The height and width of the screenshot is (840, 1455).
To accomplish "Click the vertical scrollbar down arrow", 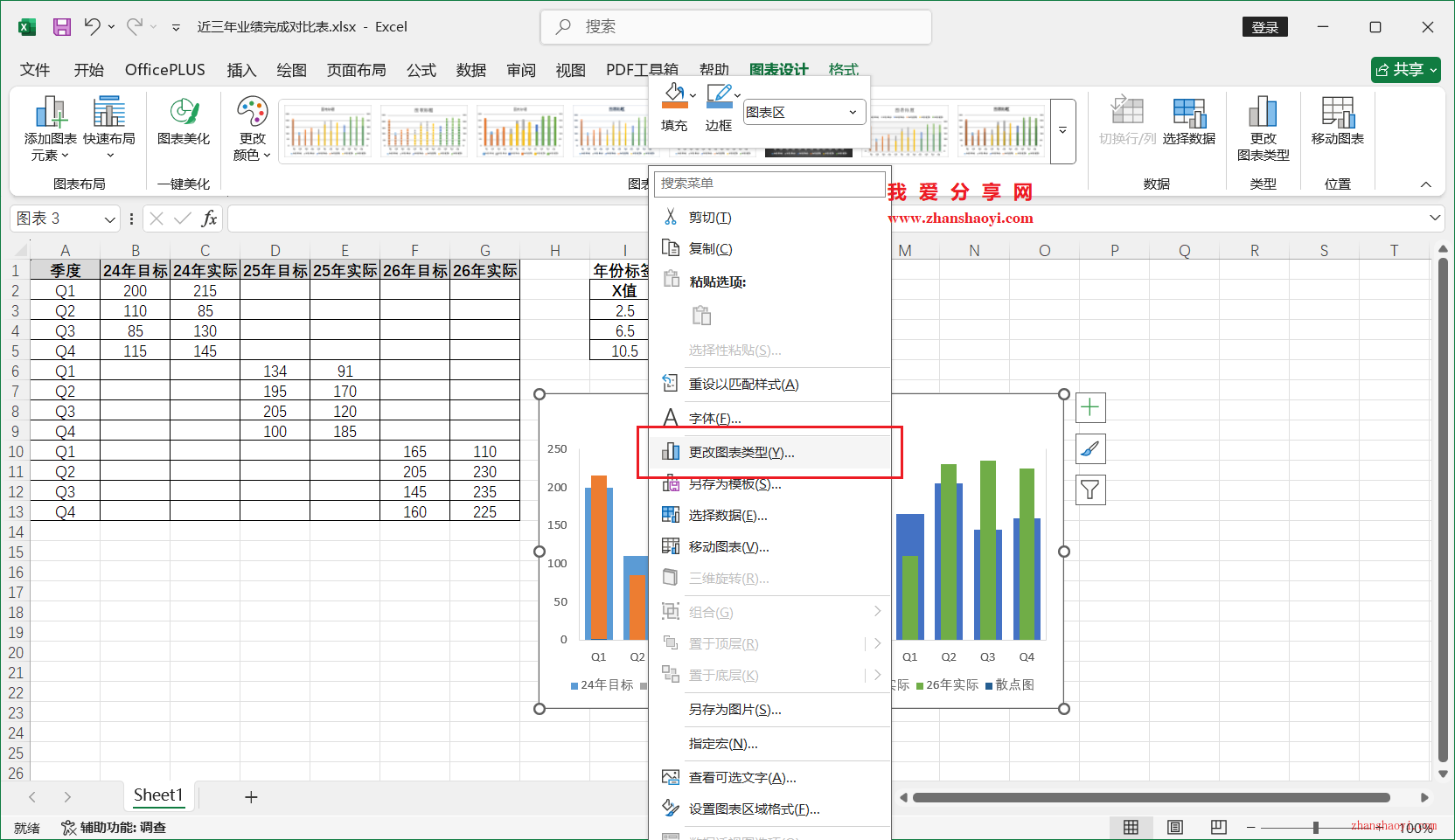I will pyautogui.click(x=1443, y=774).
